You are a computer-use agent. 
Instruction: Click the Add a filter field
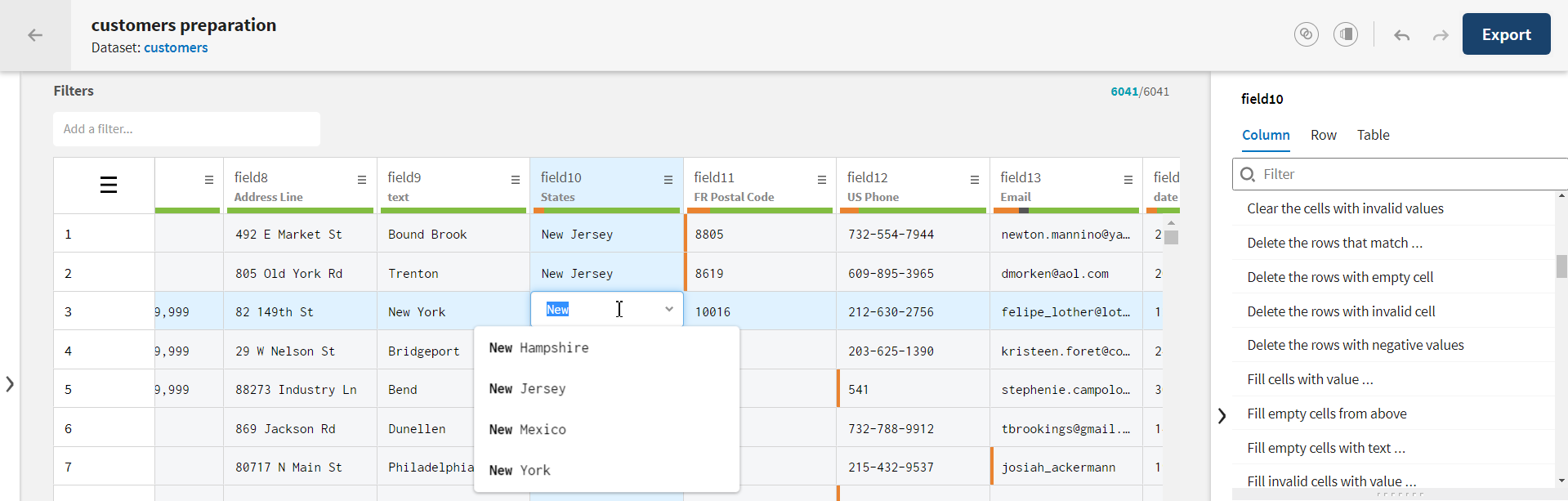(x=186, y=129)
